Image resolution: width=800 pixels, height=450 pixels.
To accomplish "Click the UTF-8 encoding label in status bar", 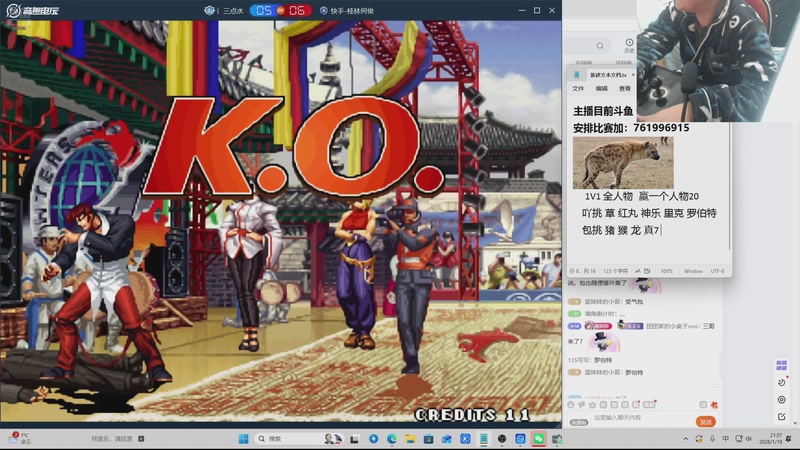I will coord(717,271).
